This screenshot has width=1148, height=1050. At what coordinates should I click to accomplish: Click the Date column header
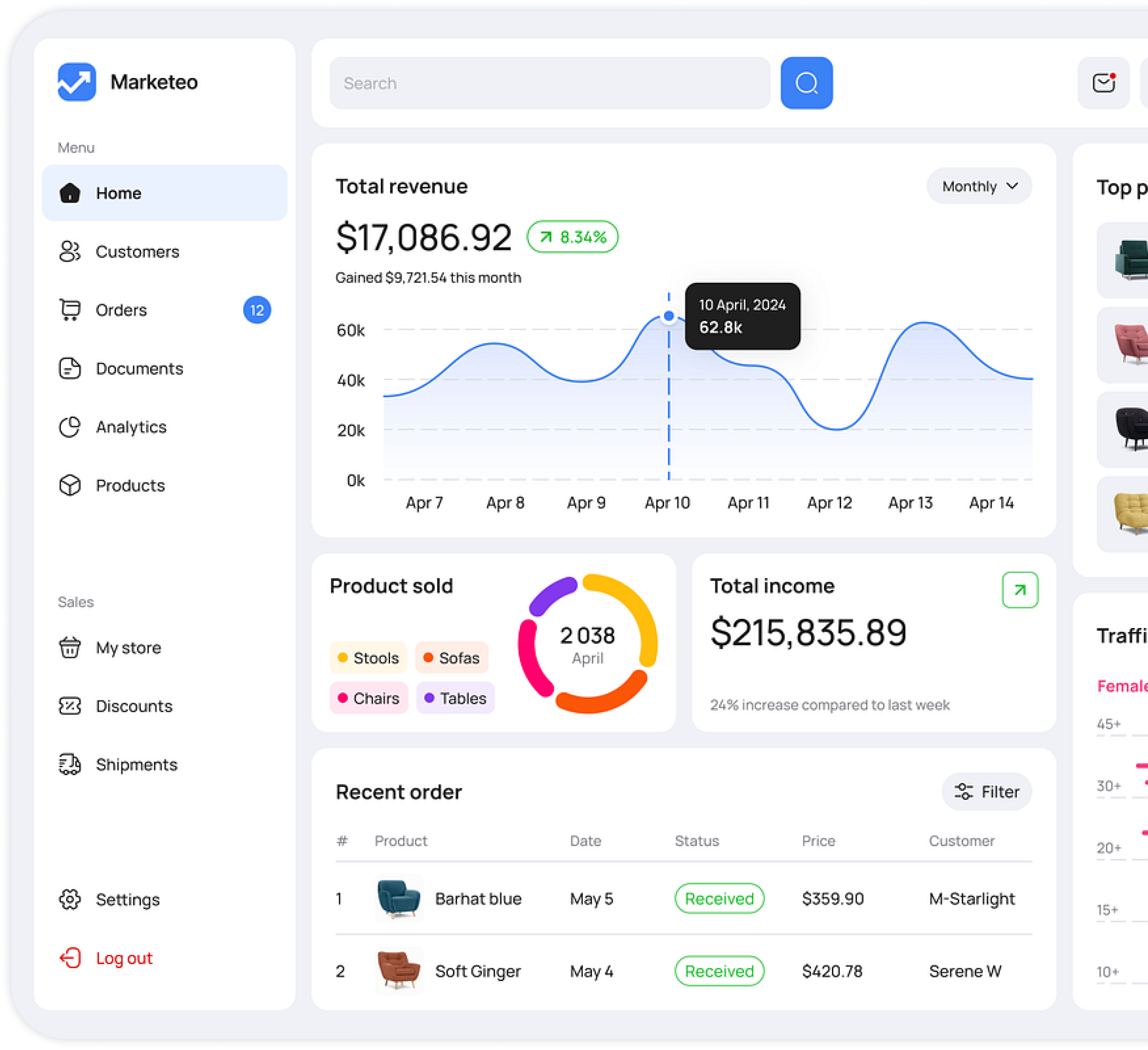(586, 841)
